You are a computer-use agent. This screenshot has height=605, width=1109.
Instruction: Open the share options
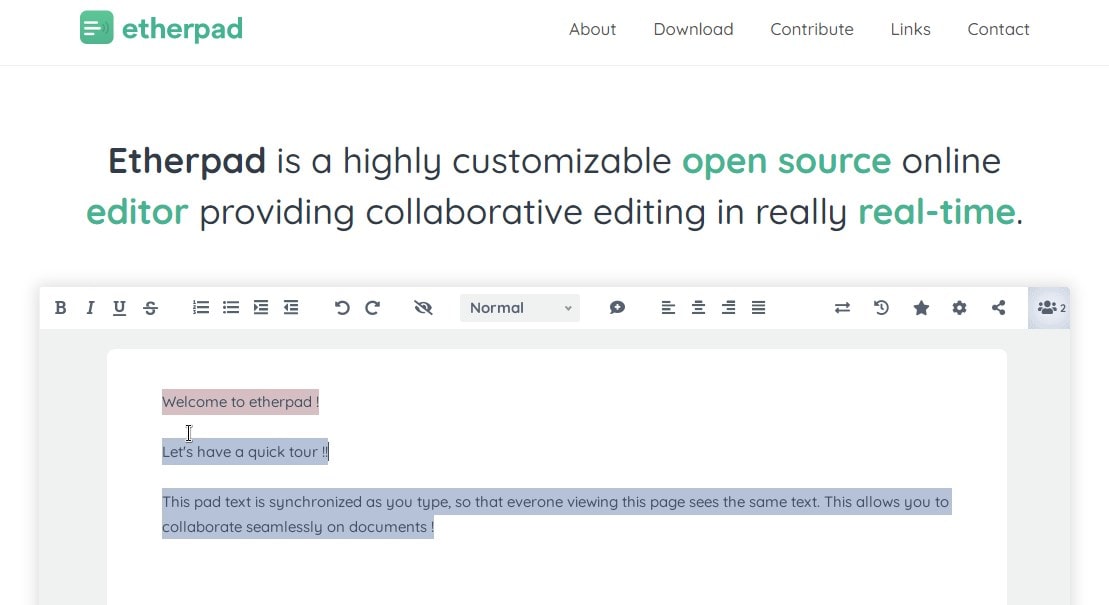[x=998, y=307]
